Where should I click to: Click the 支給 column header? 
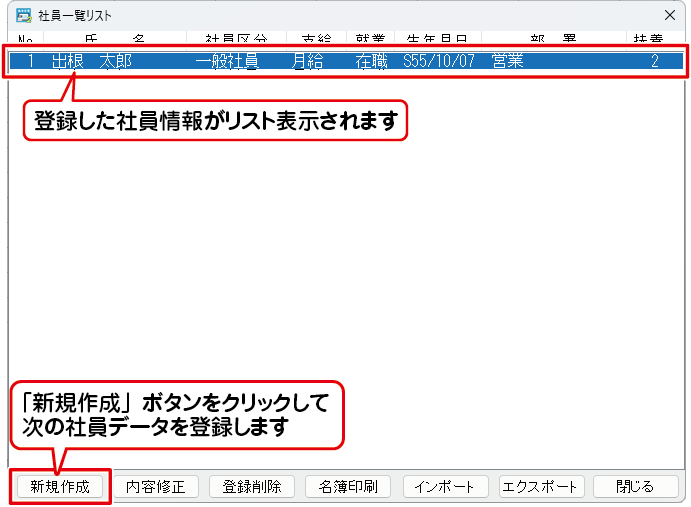(x=315, y=38)
